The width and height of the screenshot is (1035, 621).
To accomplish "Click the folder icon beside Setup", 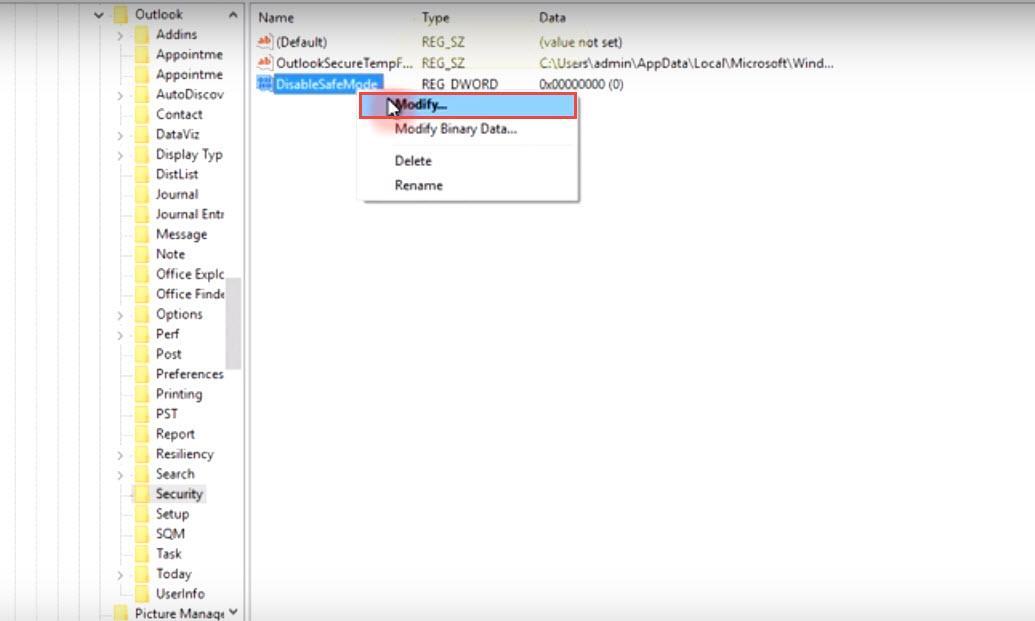I will coord(142,513).
